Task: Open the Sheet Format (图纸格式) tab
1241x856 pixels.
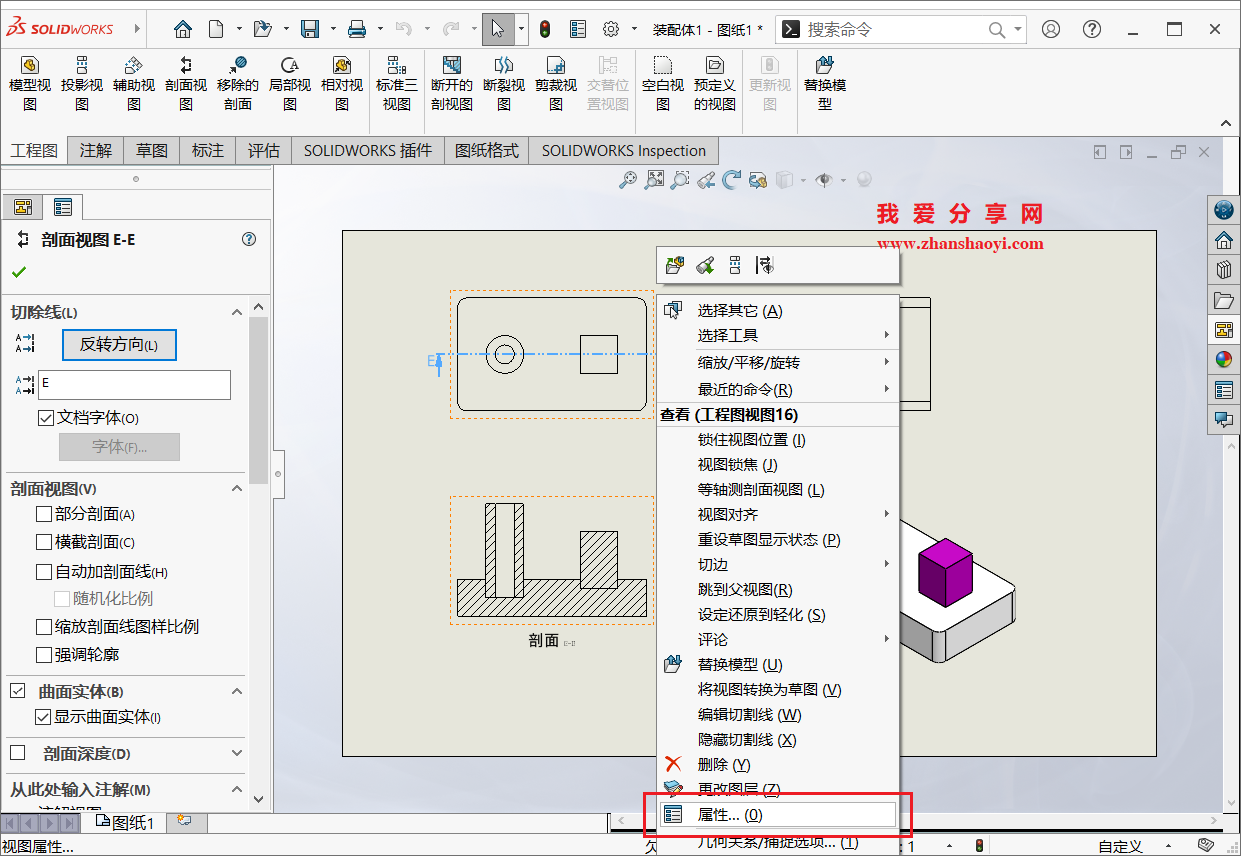Action: click(487, 151)
